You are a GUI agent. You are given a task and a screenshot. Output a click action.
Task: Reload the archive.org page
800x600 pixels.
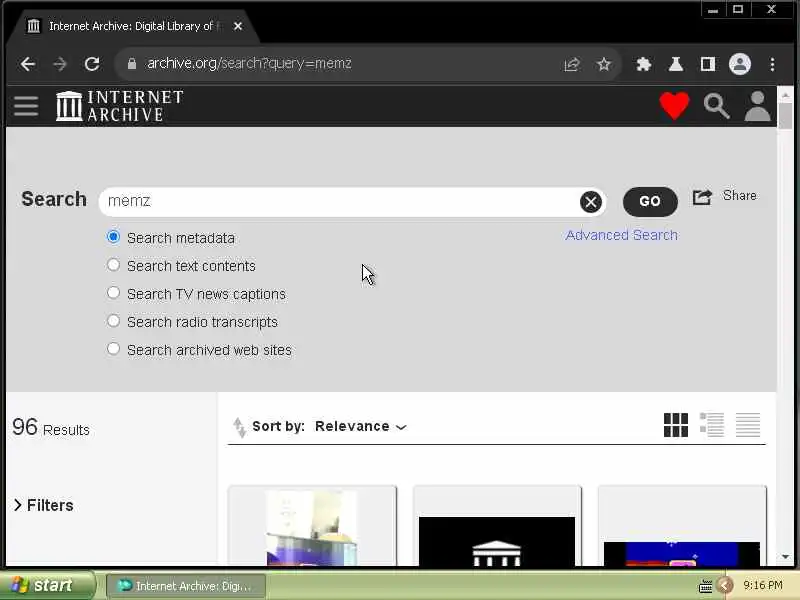(92, 64)
